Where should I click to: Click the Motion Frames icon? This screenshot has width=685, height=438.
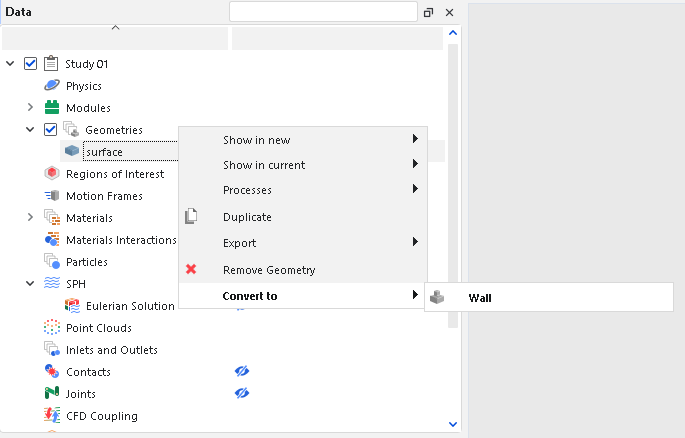52,196
